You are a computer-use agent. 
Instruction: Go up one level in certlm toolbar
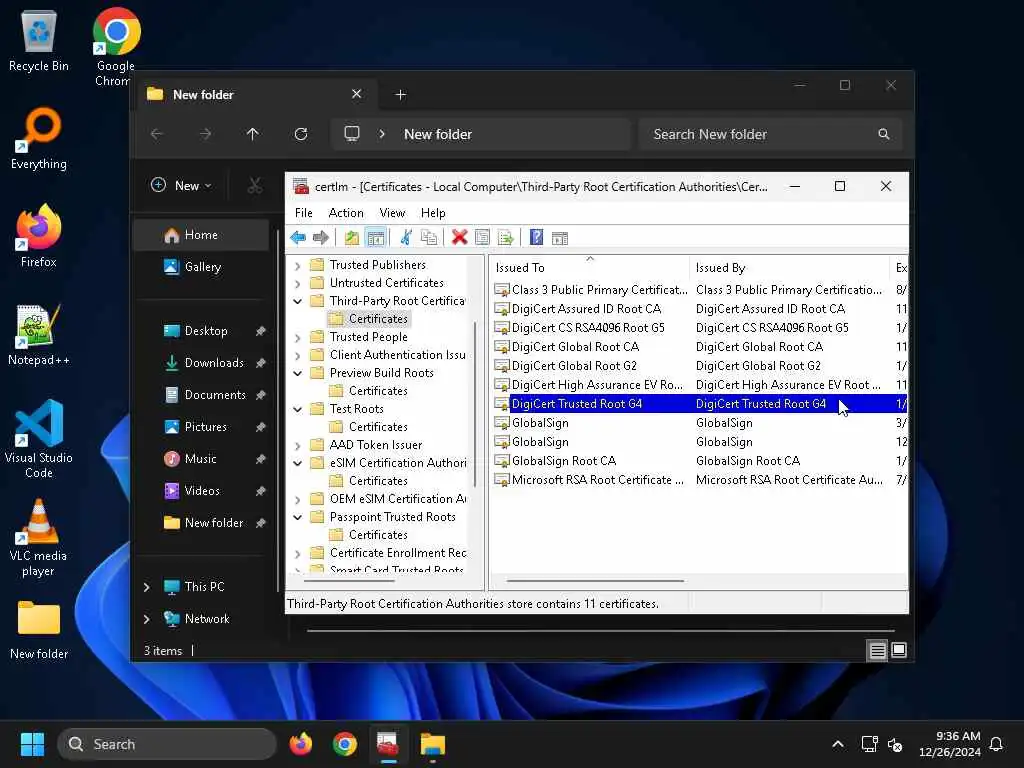(352, 238)
